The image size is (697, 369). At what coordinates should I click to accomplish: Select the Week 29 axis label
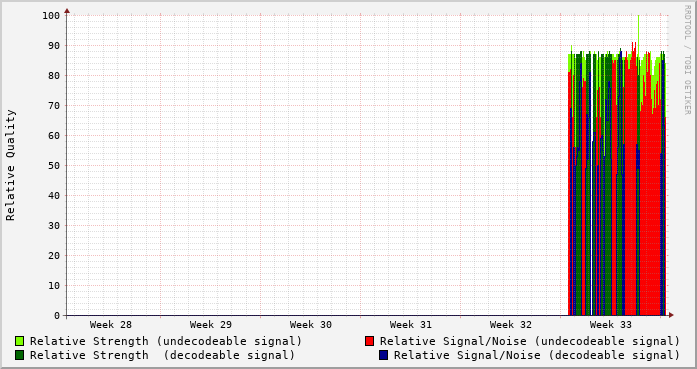pyautogui.click(x=211, y=325)
